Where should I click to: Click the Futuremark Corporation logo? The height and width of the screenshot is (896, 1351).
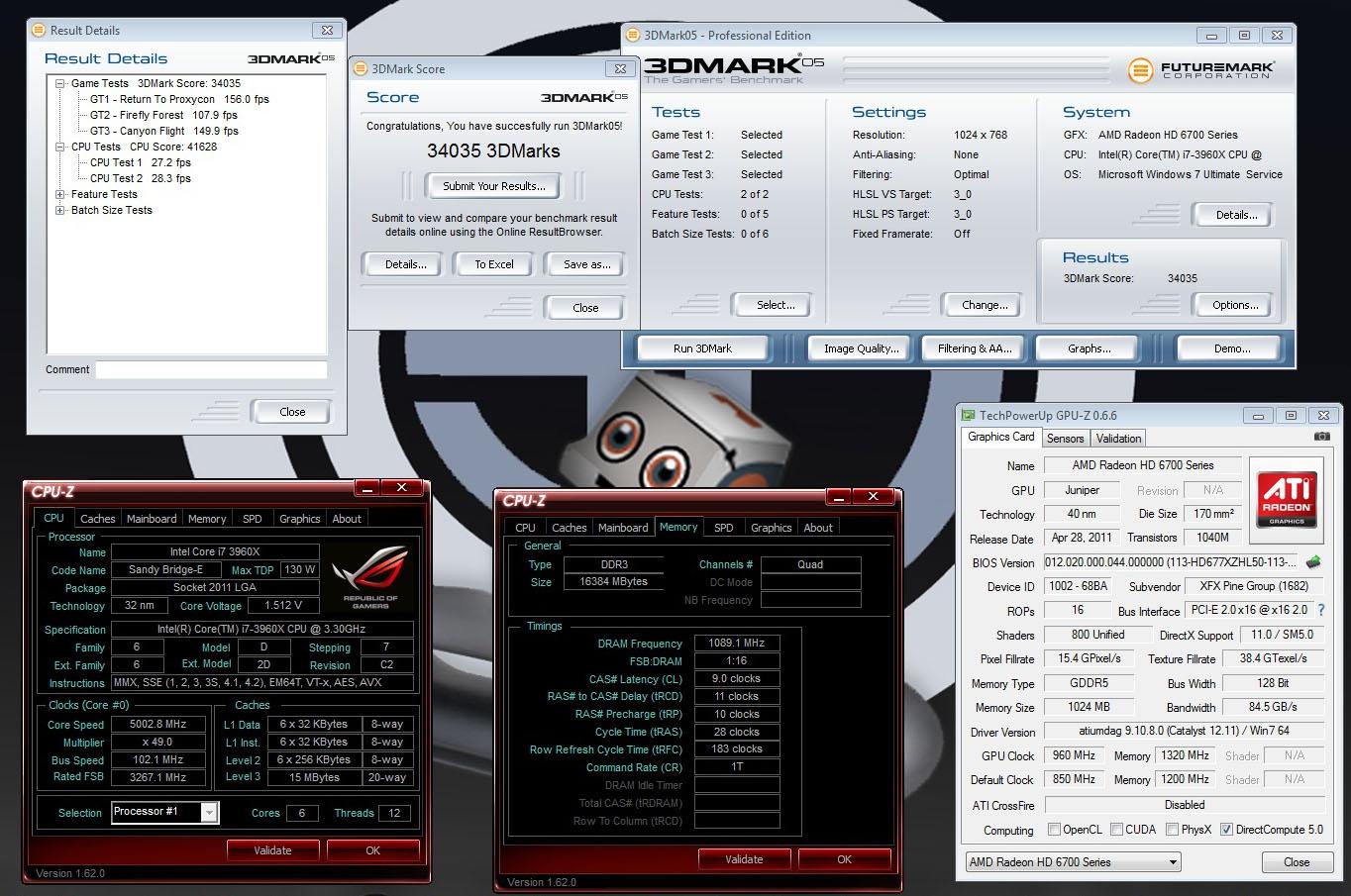click(x=1202, y=70)
